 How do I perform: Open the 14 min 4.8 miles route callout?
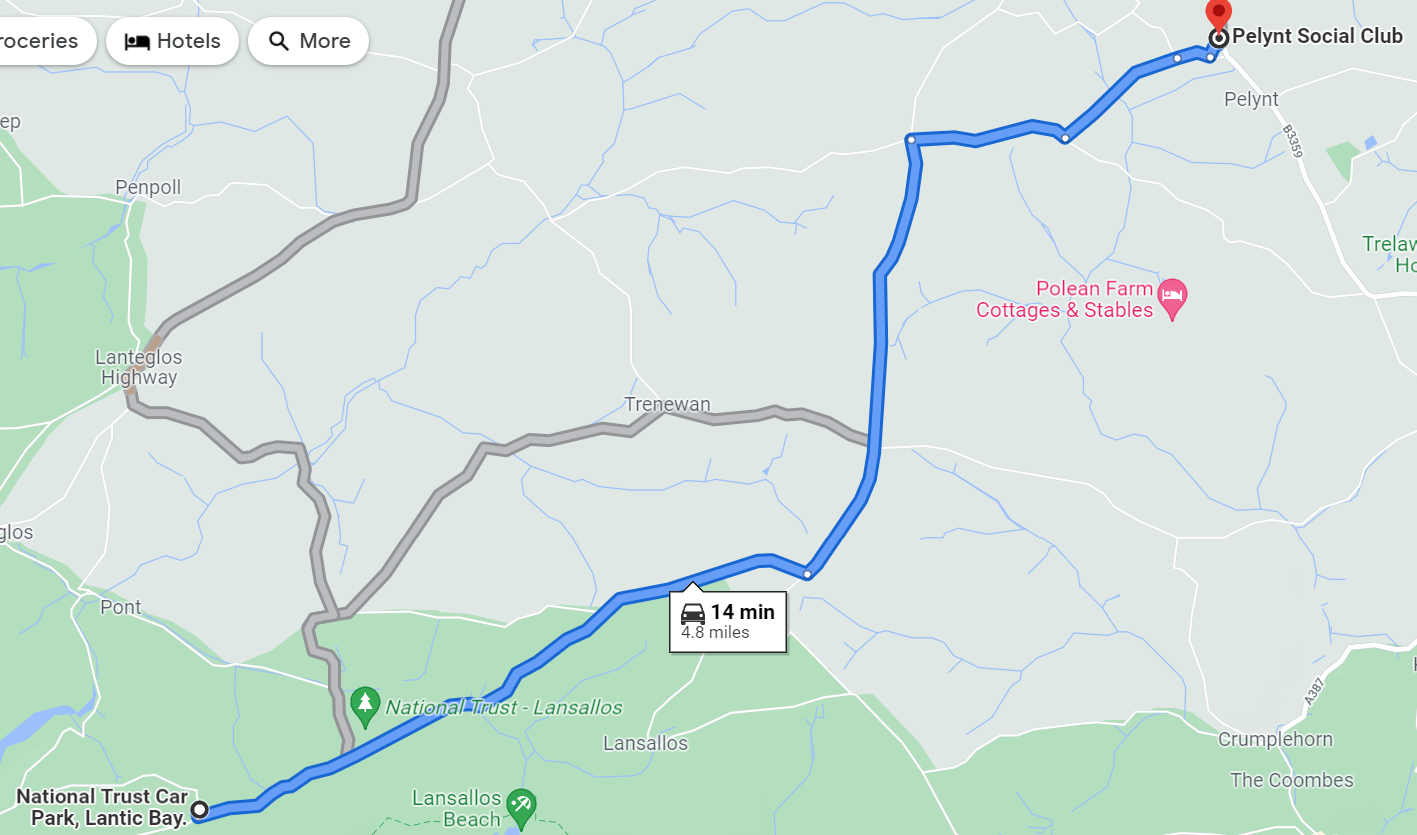tap(727, 622)
